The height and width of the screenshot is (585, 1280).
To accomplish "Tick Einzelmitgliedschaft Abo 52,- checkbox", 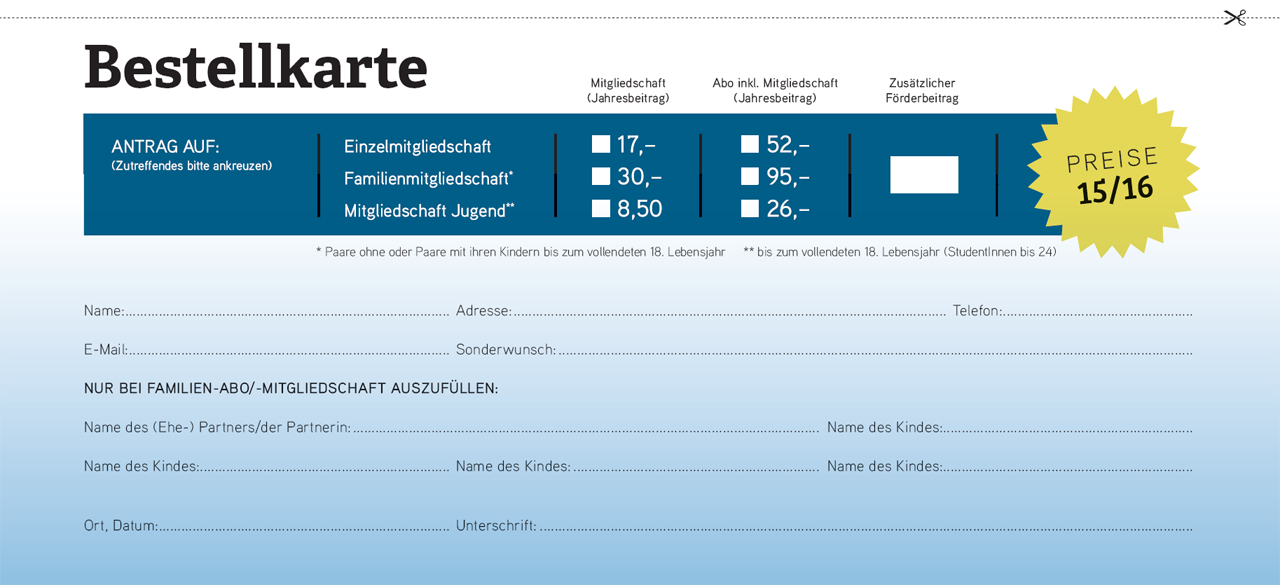I will [749, 144].
